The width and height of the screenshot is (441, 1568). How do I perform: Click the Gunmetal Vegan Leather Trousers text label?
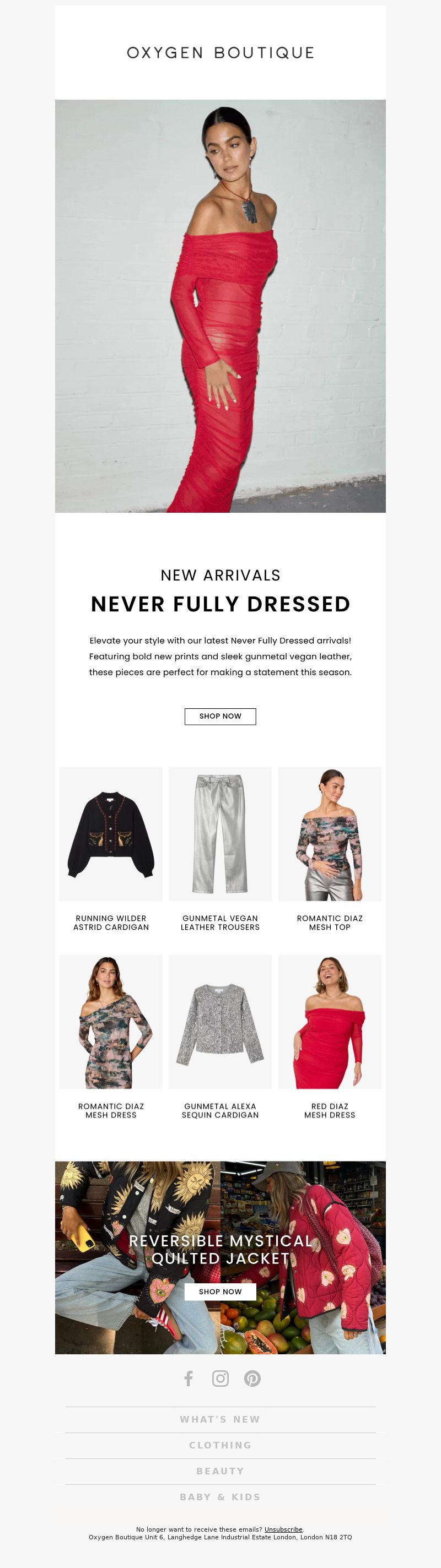click(x=220, y=923)
